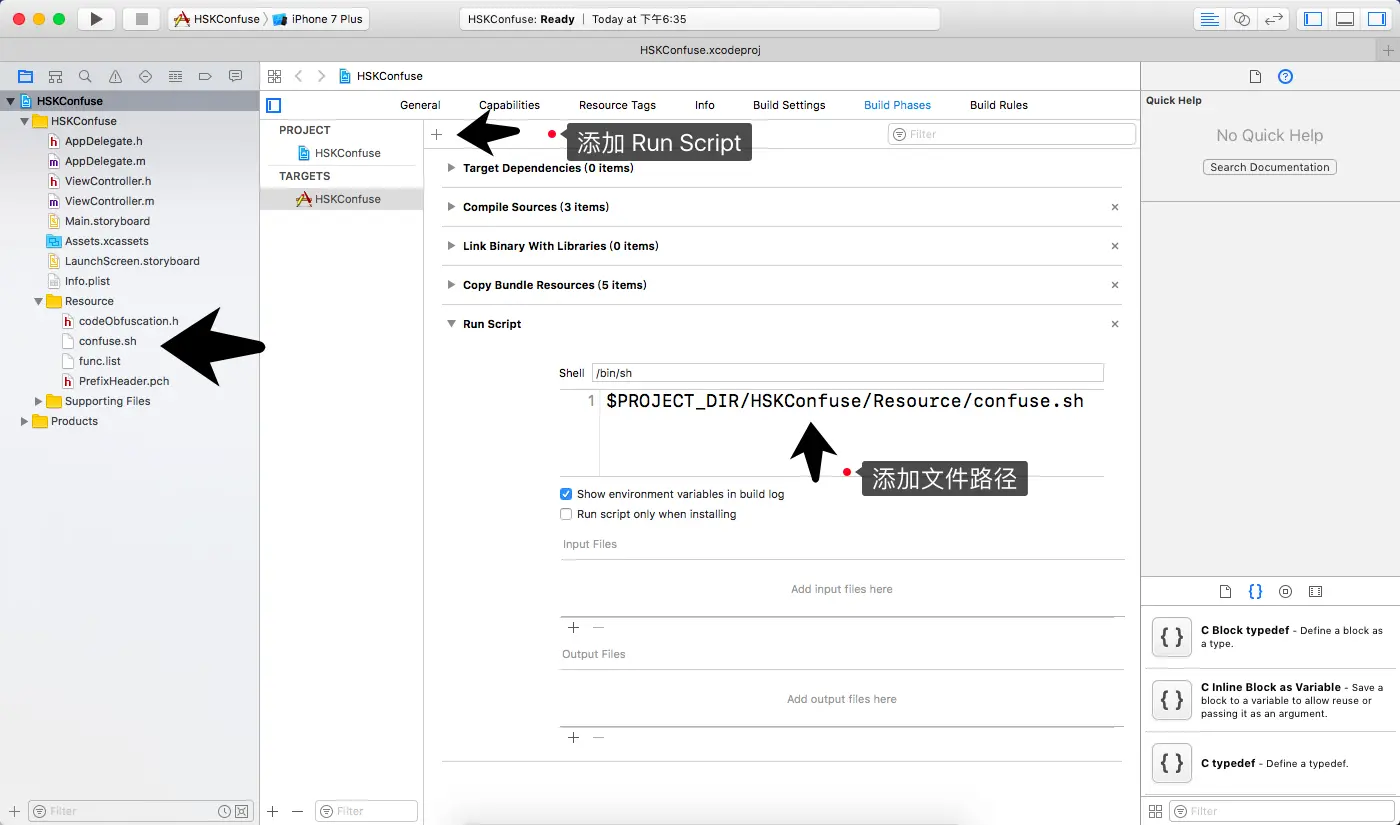Click the build phases Filter field
The height and width of the screenshot is (825, 1400).
tap(1012, 134)
